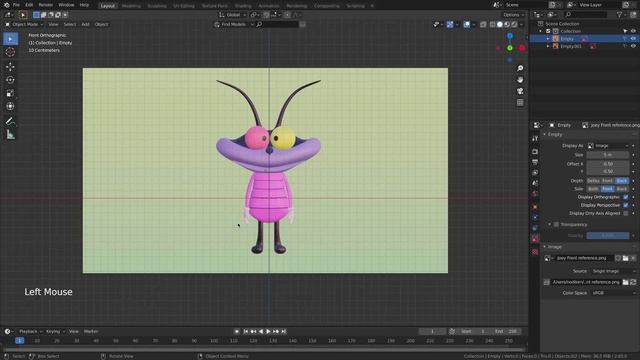Set Side to Both
The width and height of the screenshot is (640, 360).
coord(593,189)
